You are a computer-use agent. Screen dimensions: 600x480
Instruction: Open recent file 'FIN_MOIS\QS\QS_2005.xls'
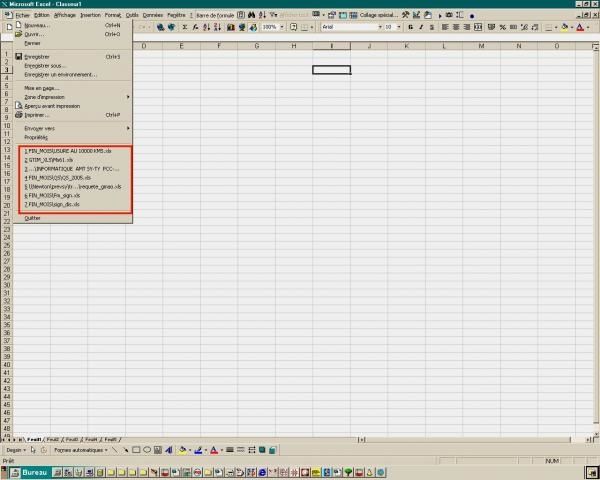pyautogui.click(x=75, y=178)
